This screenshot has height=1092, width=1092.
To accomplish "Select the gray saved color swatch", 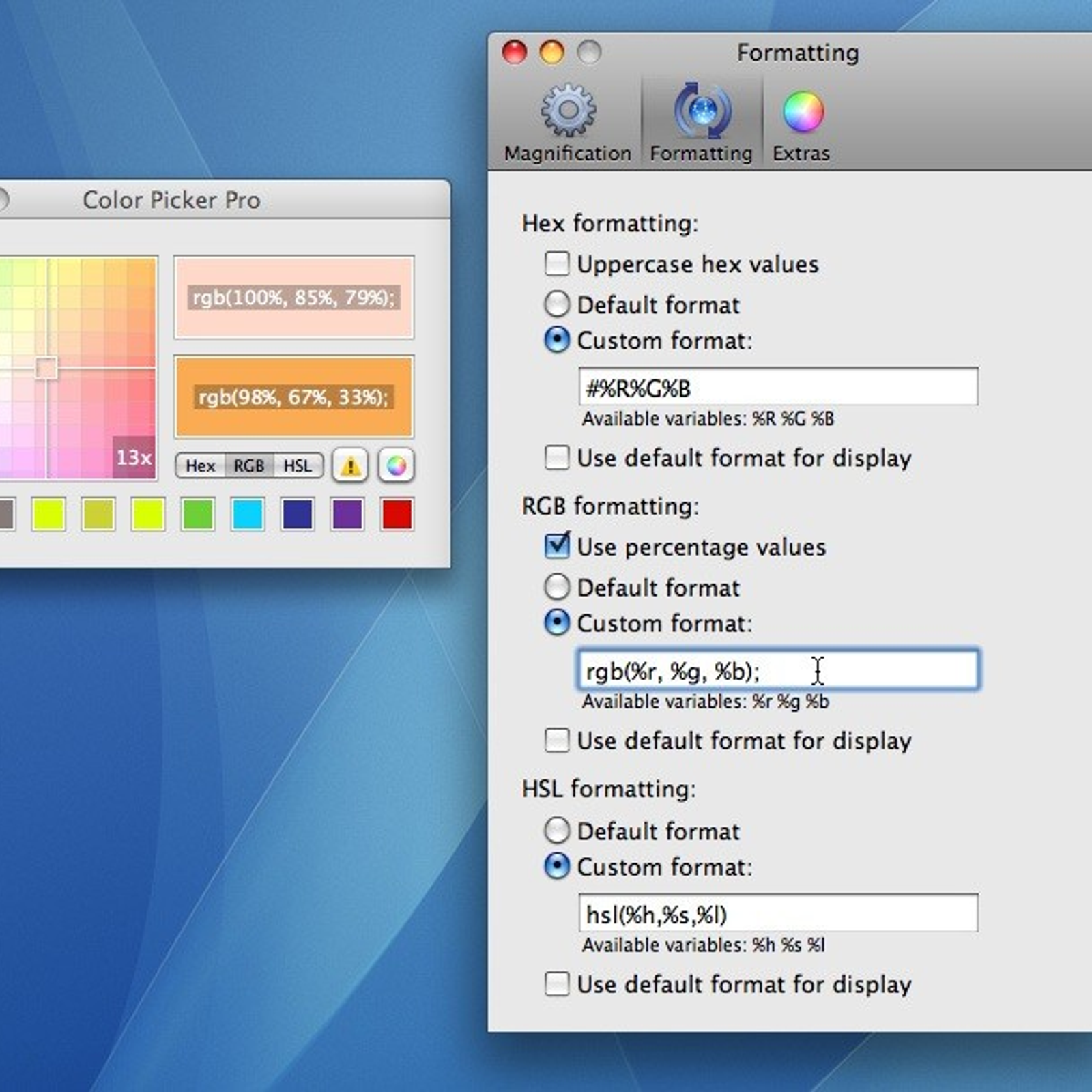I will coord(6,514).
